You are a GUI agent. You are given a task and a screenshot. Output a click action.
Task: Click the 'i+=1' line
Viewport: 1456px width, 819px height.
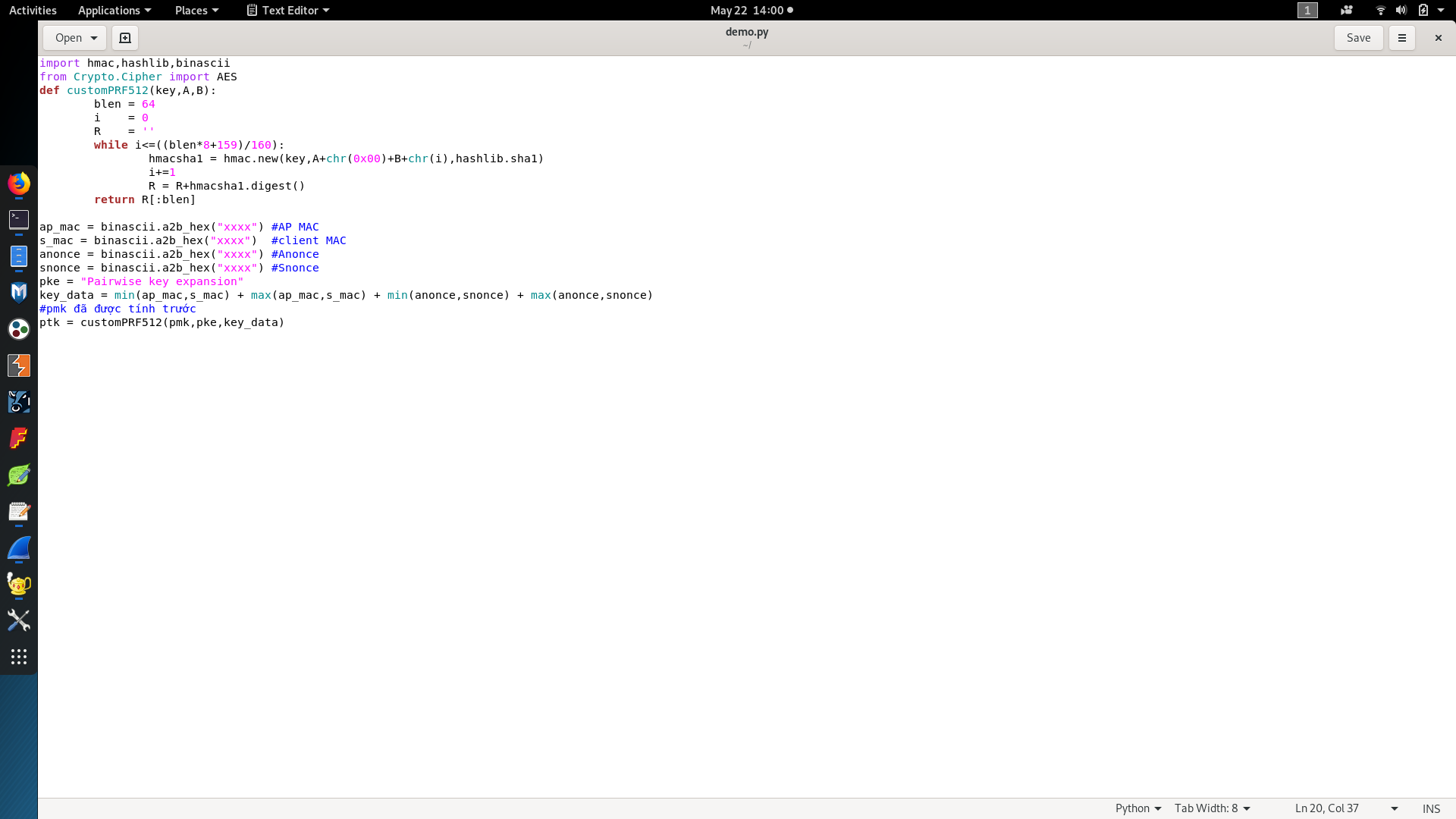coord(162,172)
